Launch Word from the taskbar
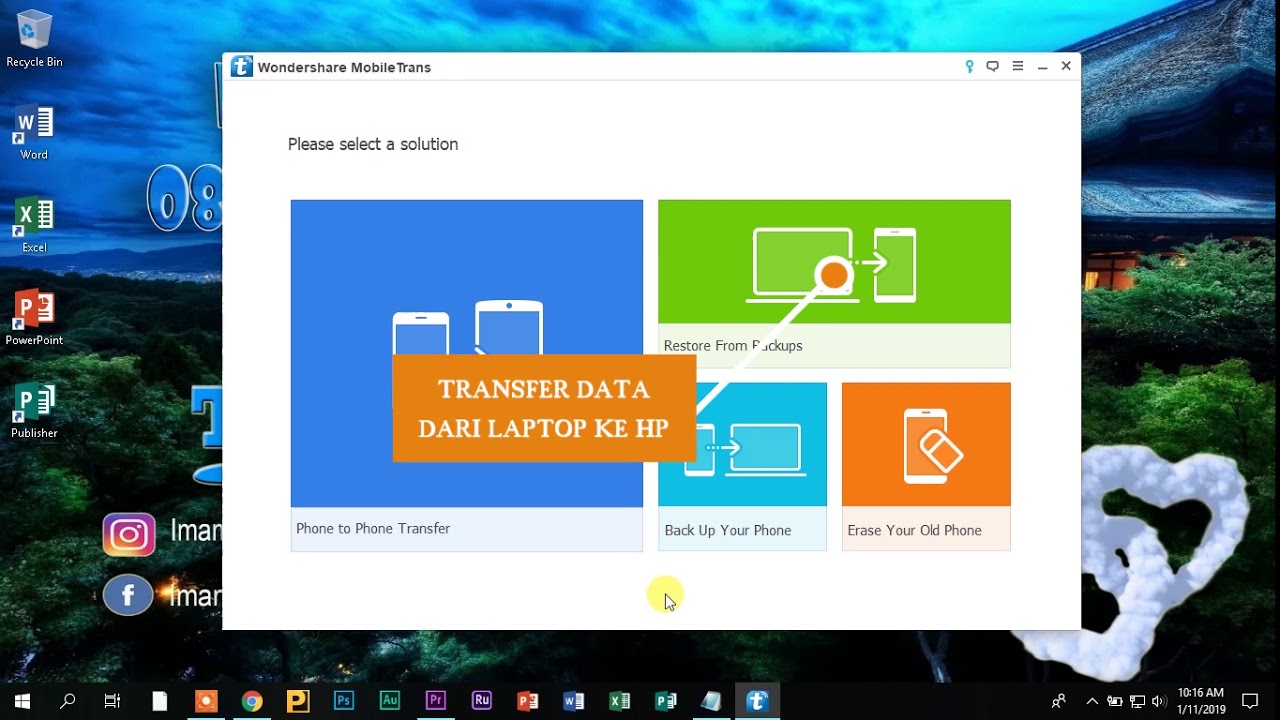This screenshot has height=720, width=1280. [574, 701]
